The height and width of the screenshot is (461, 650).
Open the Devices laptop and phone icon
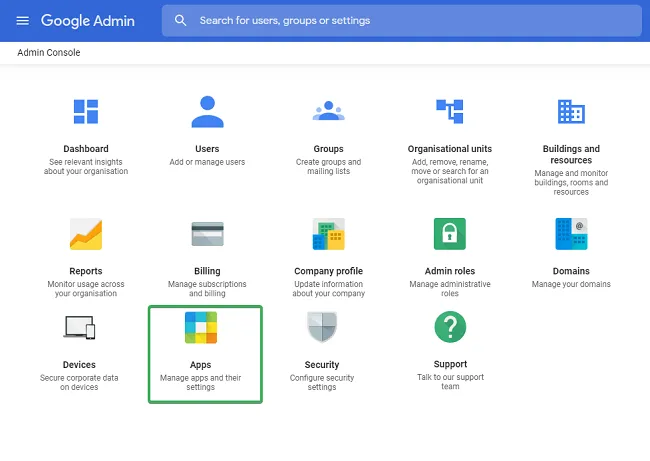(x=79, y=328)
